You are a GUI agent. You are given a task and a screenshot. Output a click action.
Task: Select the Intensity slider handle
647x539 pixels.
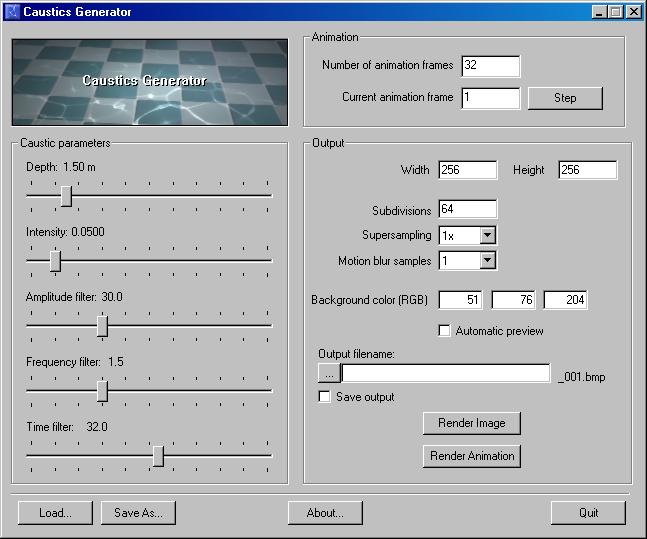(x=55, y=261)
